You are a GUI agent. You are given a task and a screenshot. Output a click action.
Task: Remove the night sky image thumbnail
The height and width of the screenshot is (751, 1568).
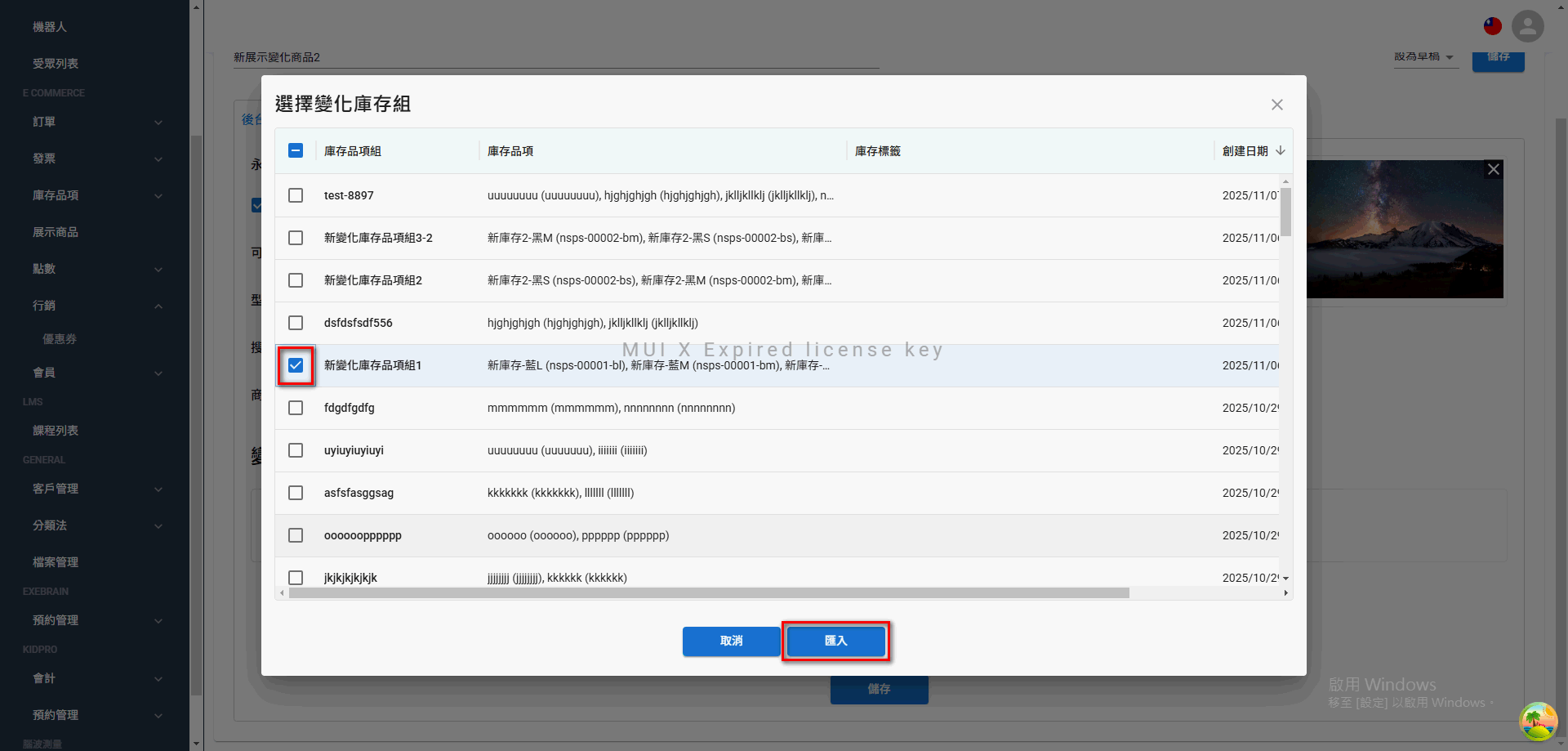pyautogui.click(x=1494, y=169)
